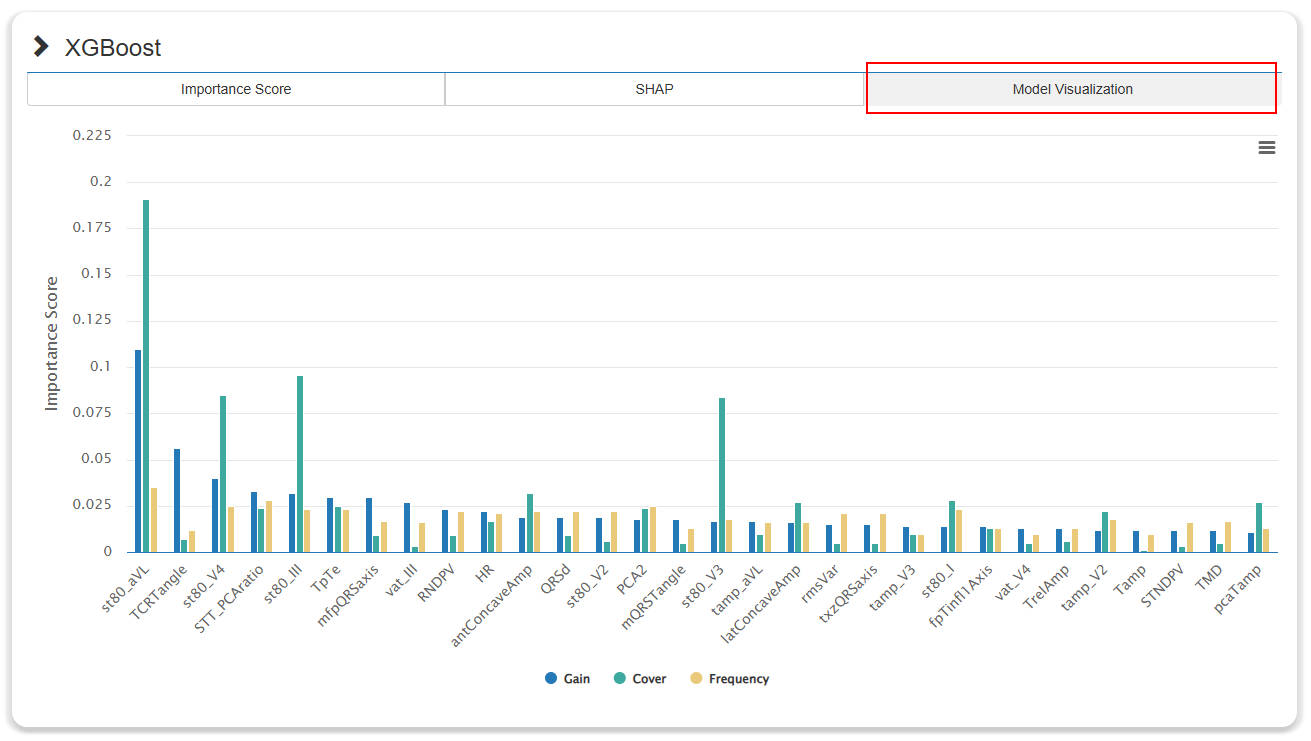Click the blue Gain legend dot

(x=551, y=678)
